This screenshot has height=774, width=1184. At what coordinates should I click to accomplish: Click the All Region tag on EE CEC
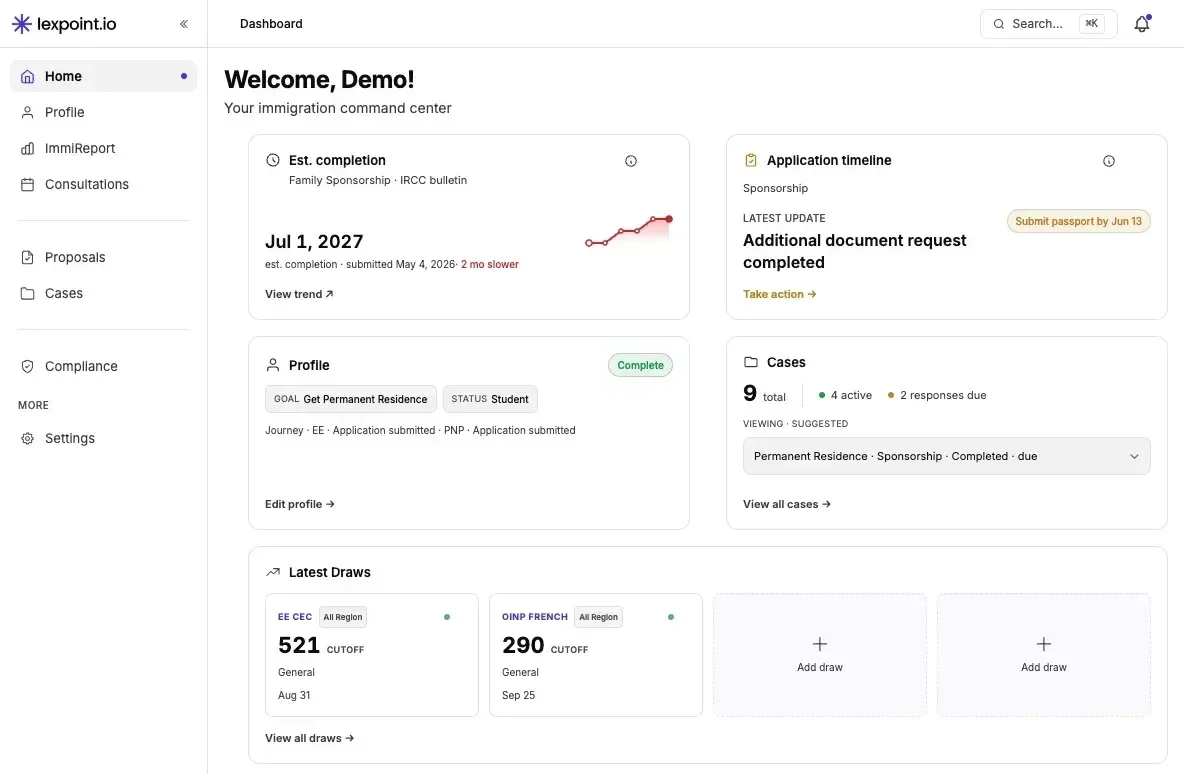coord(343,617)
